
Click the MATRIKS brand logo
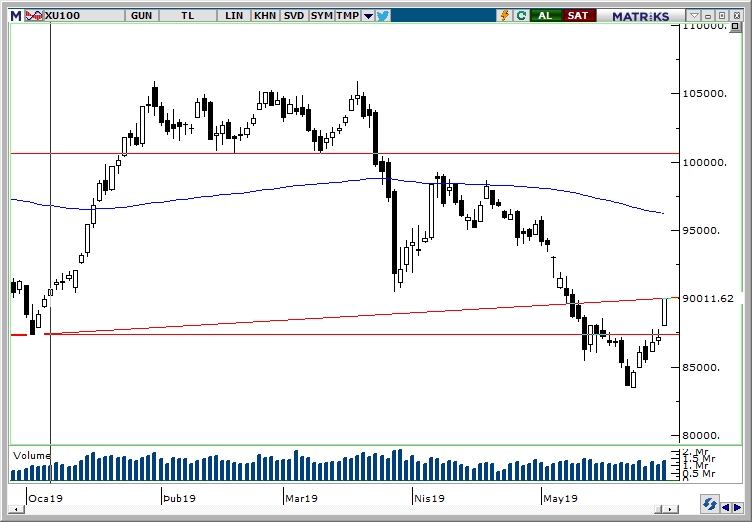tap(640, 16)
